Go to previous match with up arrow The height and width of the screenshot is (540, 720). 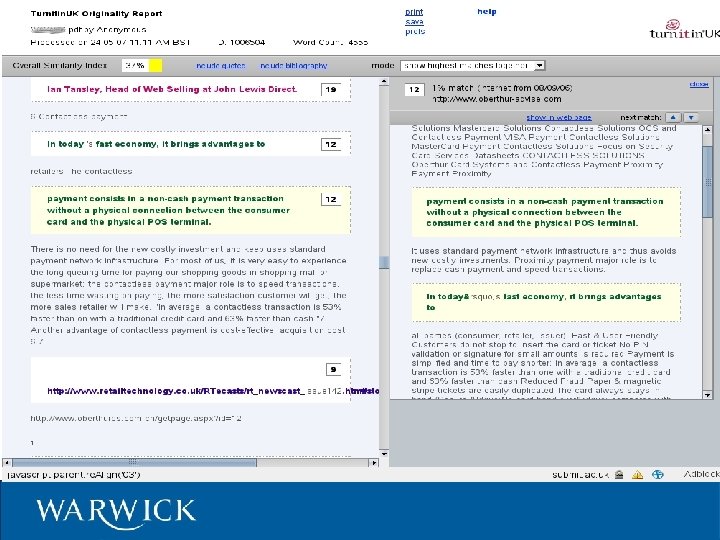pyautogui.click(x=673, y=118)
